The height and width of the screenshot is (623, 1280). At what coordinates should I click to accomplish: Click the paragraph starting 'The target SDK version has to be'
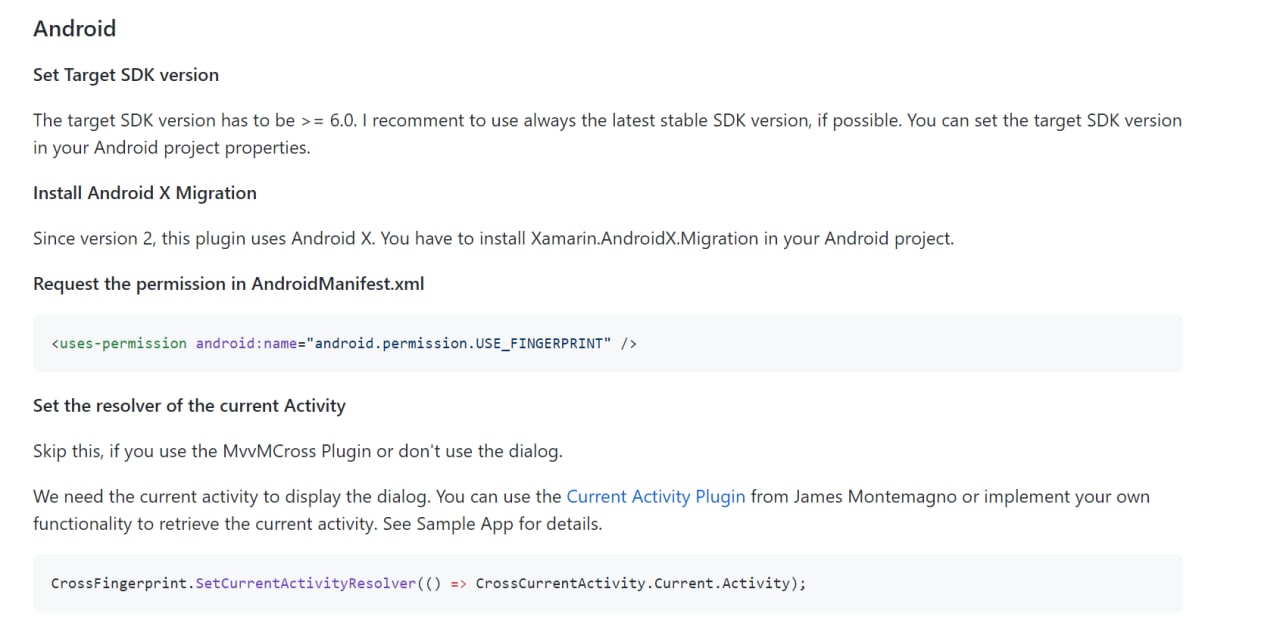(x=607, y=134)
